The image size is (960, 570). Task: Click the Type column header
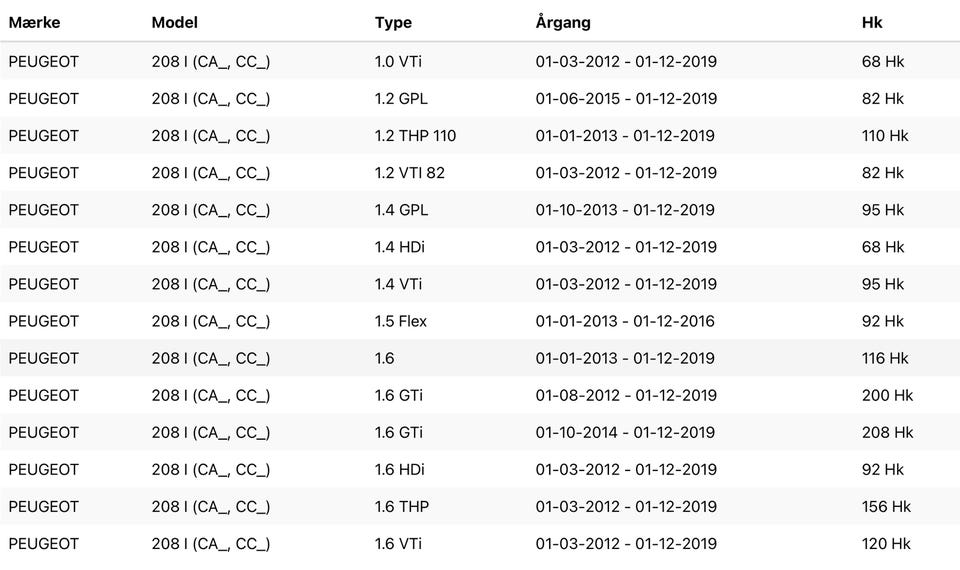point(393,22)
